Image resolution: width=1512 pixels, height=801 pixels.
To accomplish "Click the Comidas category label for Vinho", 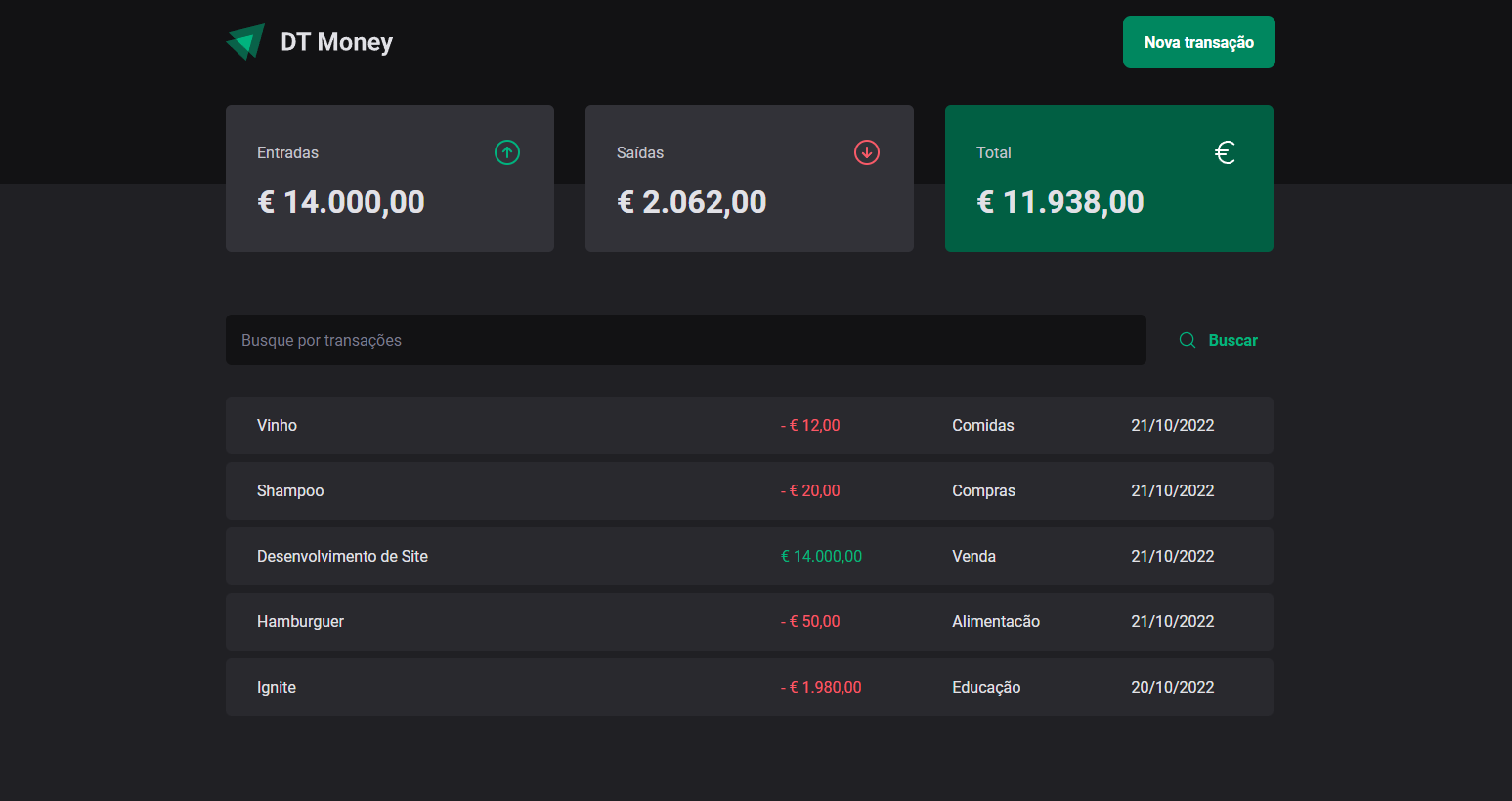I will 982,425.
